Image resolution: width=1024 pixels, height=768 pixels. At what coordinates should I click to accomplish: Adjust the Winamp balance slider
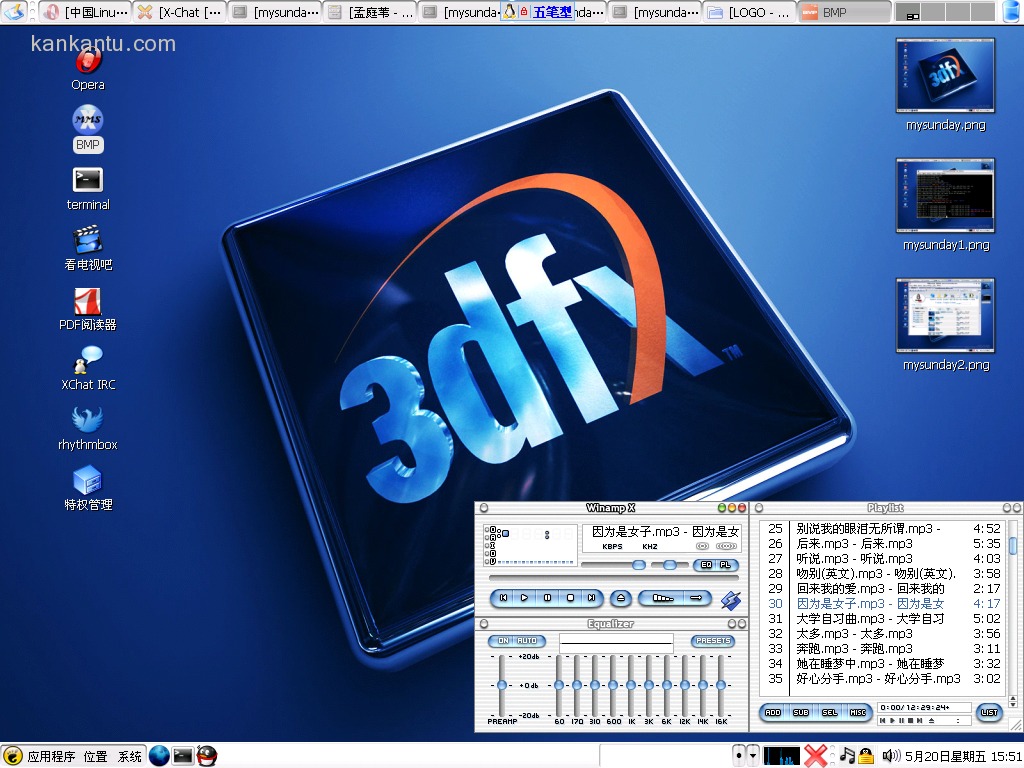pos(670,565)
